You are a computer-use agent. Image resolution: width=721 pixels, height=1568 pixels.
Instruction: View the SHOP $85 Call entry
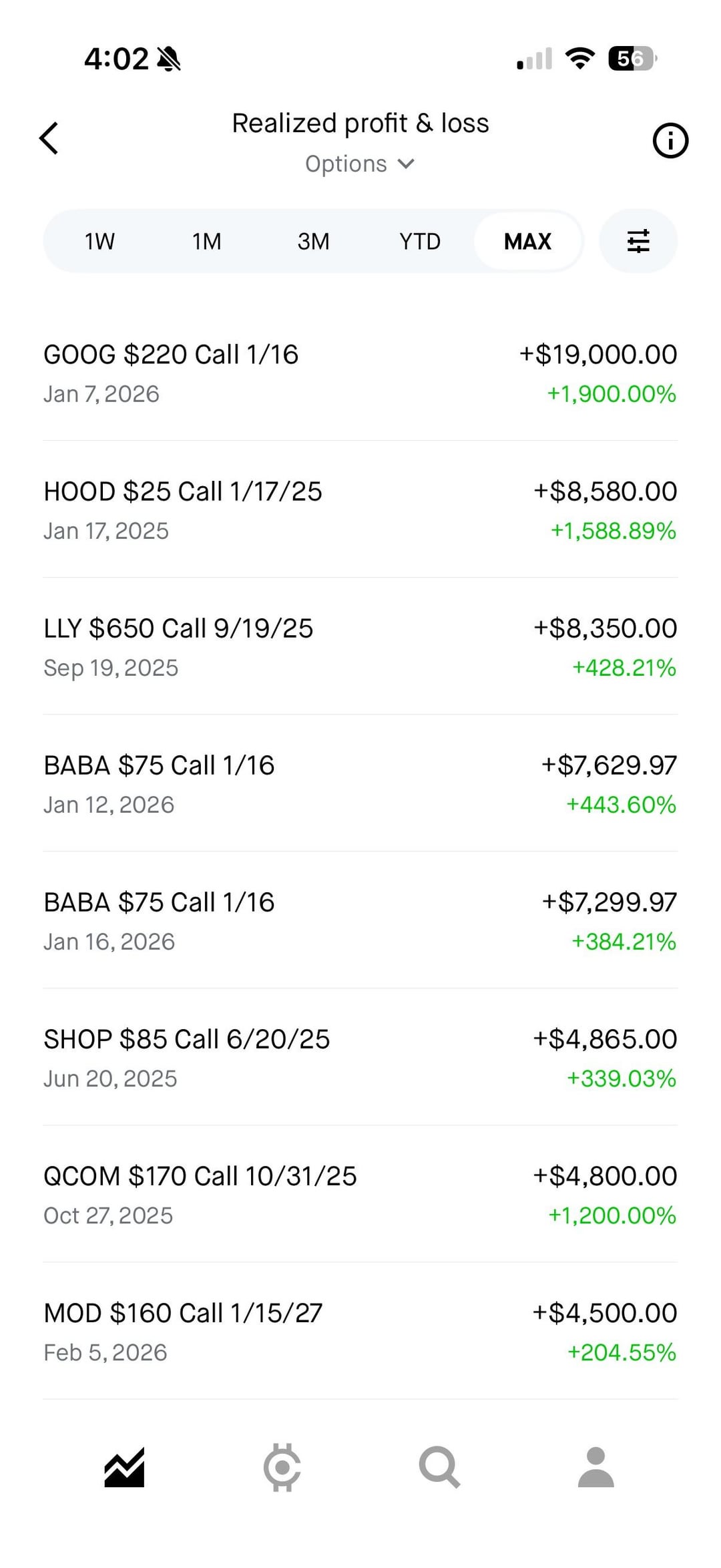click(360, 1058)
